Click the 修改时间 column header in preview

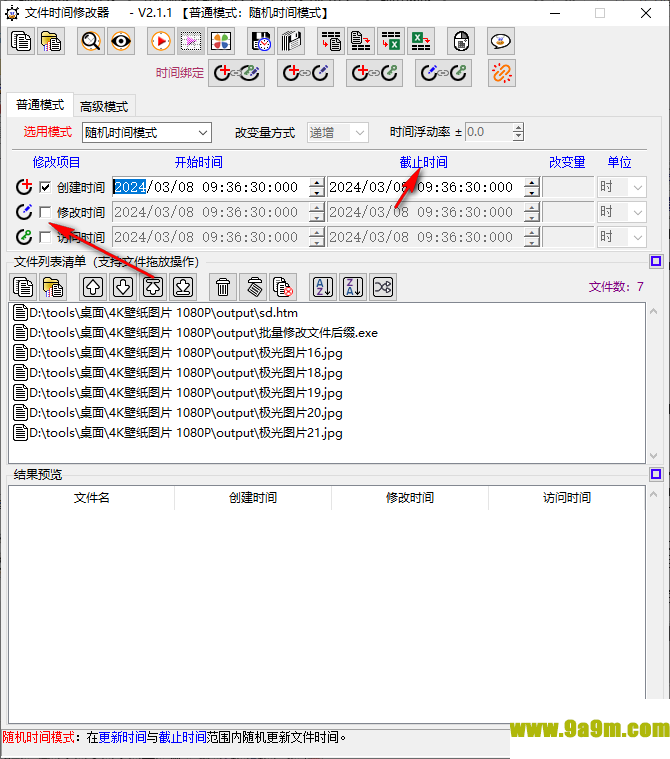click(x=410, y=498)
